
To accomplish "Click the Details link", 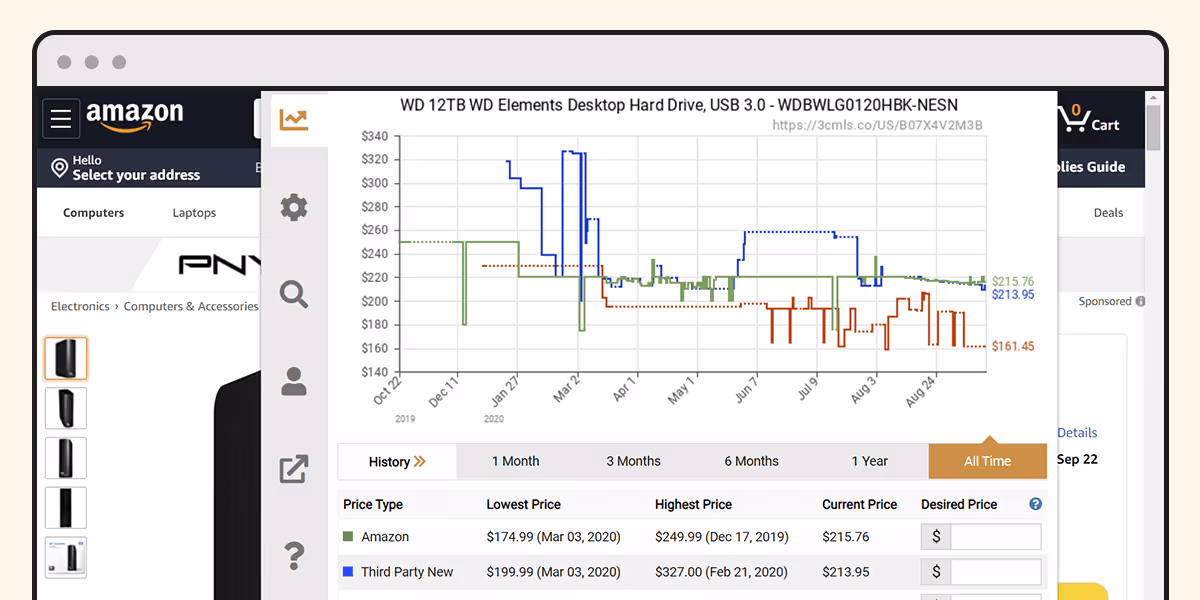I will click(1077, 433).
